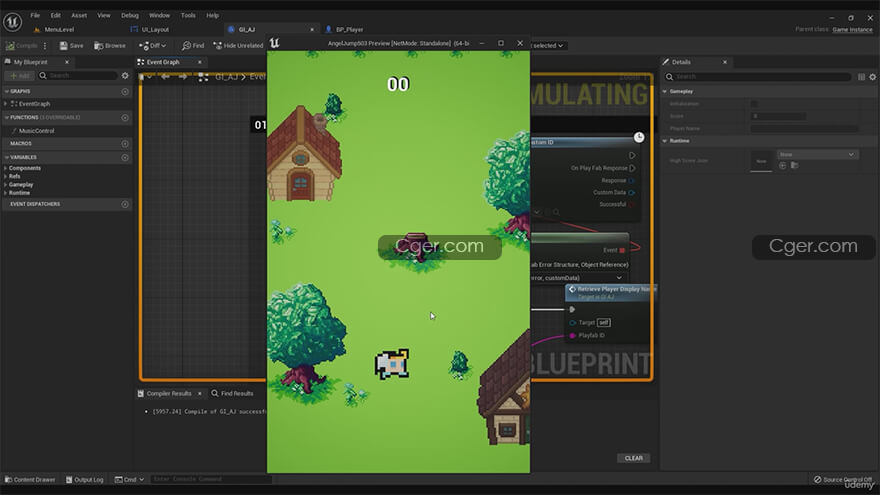880x495 pixels.
Task: Save the blueprint with Save icon
Action: [x=71, y=45]
